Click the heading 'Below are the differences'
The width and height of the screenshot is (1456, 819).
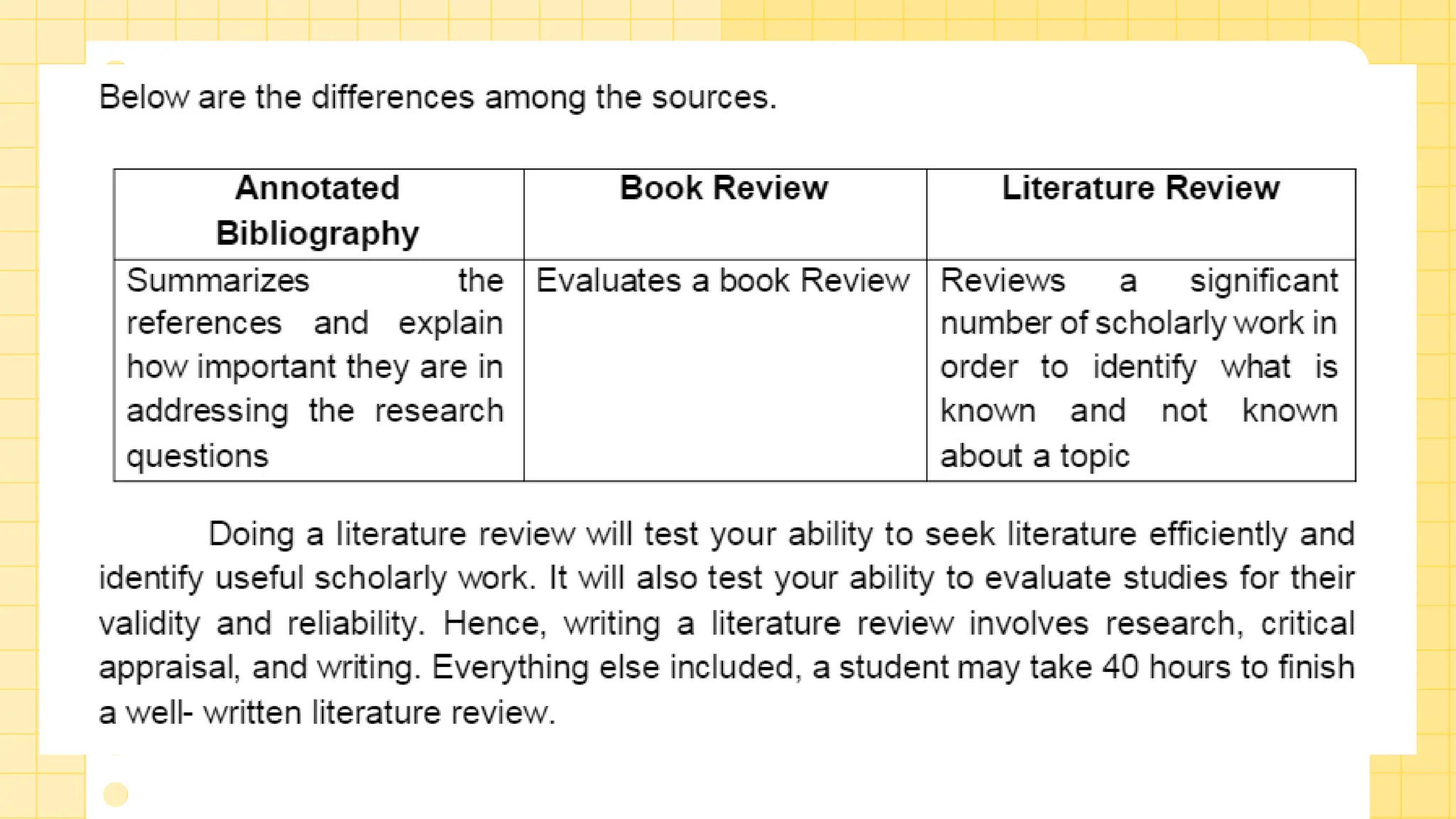[x=438, y=97]
